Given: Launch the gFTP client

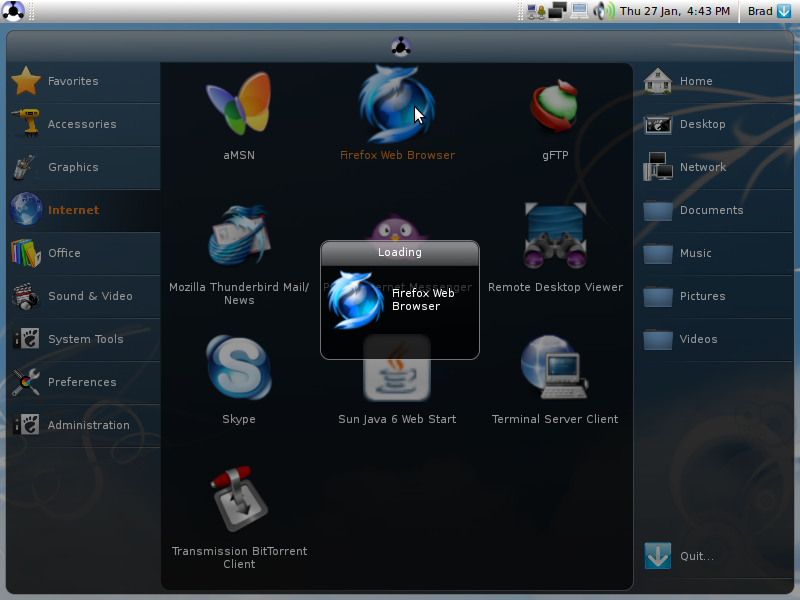Looking at the screenshot, I should 555,118.
